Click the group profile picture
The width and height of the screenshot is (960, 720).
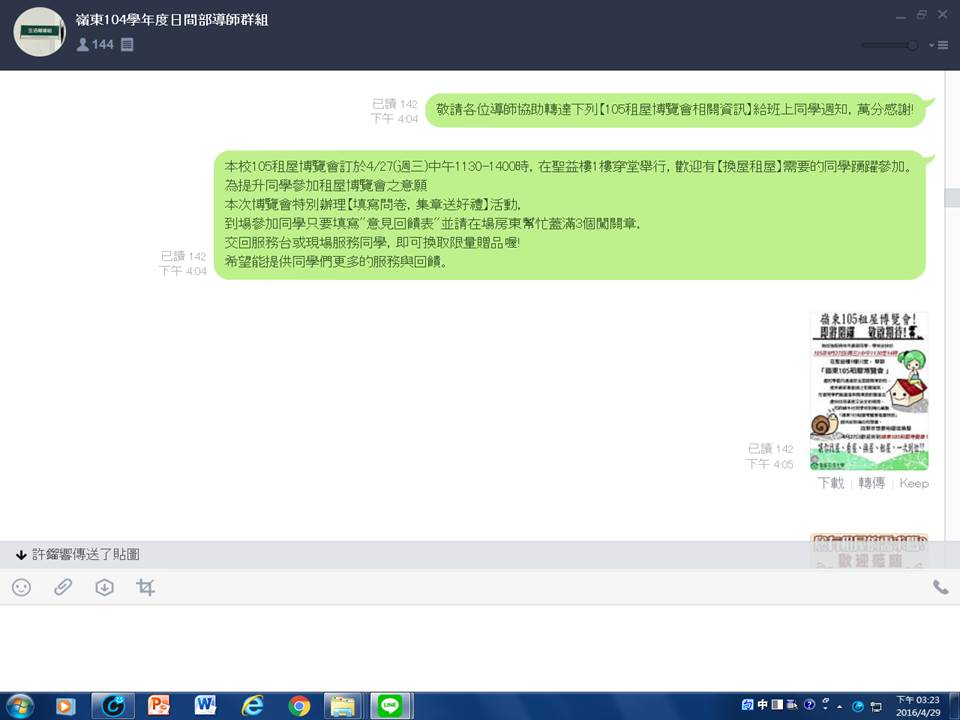tap(40, 32)
